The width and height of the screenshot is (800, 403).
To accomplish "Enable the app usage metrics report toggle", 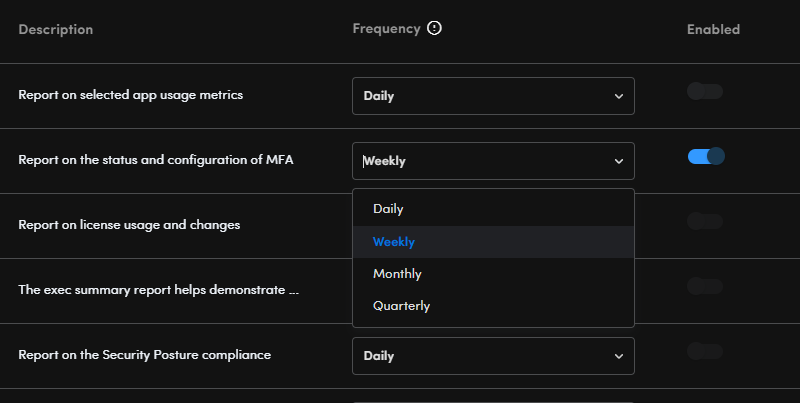I will coord(705,92).
